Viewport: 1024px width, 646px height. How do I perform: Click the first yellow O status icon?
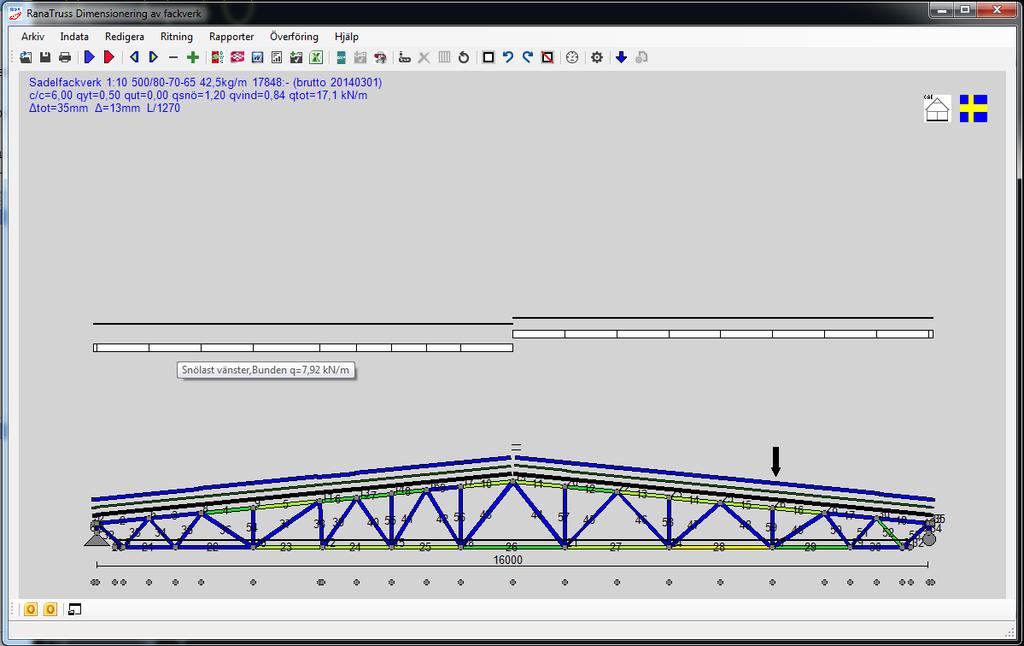[31, 609]
